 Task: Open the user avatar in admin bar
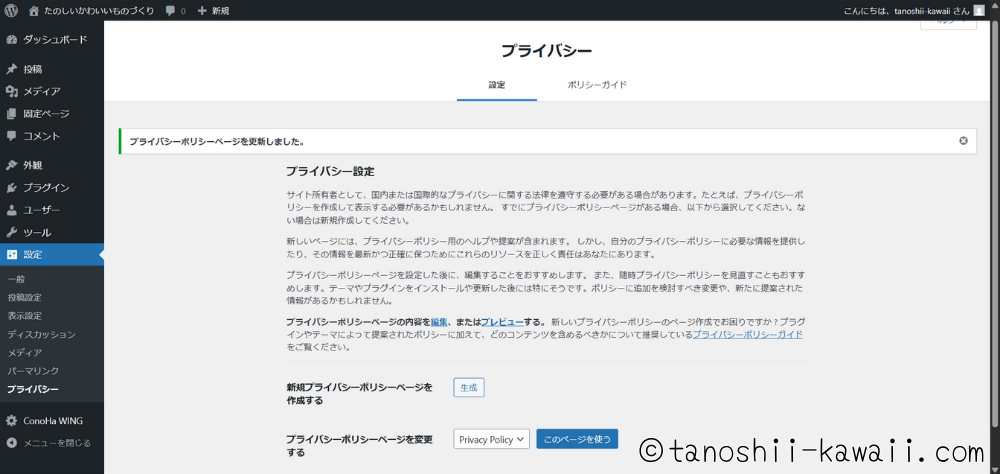pyautogui.click(x=979, y=10)
